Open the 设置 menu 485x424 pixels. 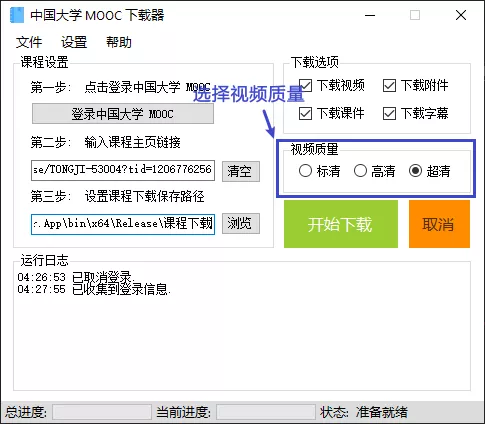74,43
